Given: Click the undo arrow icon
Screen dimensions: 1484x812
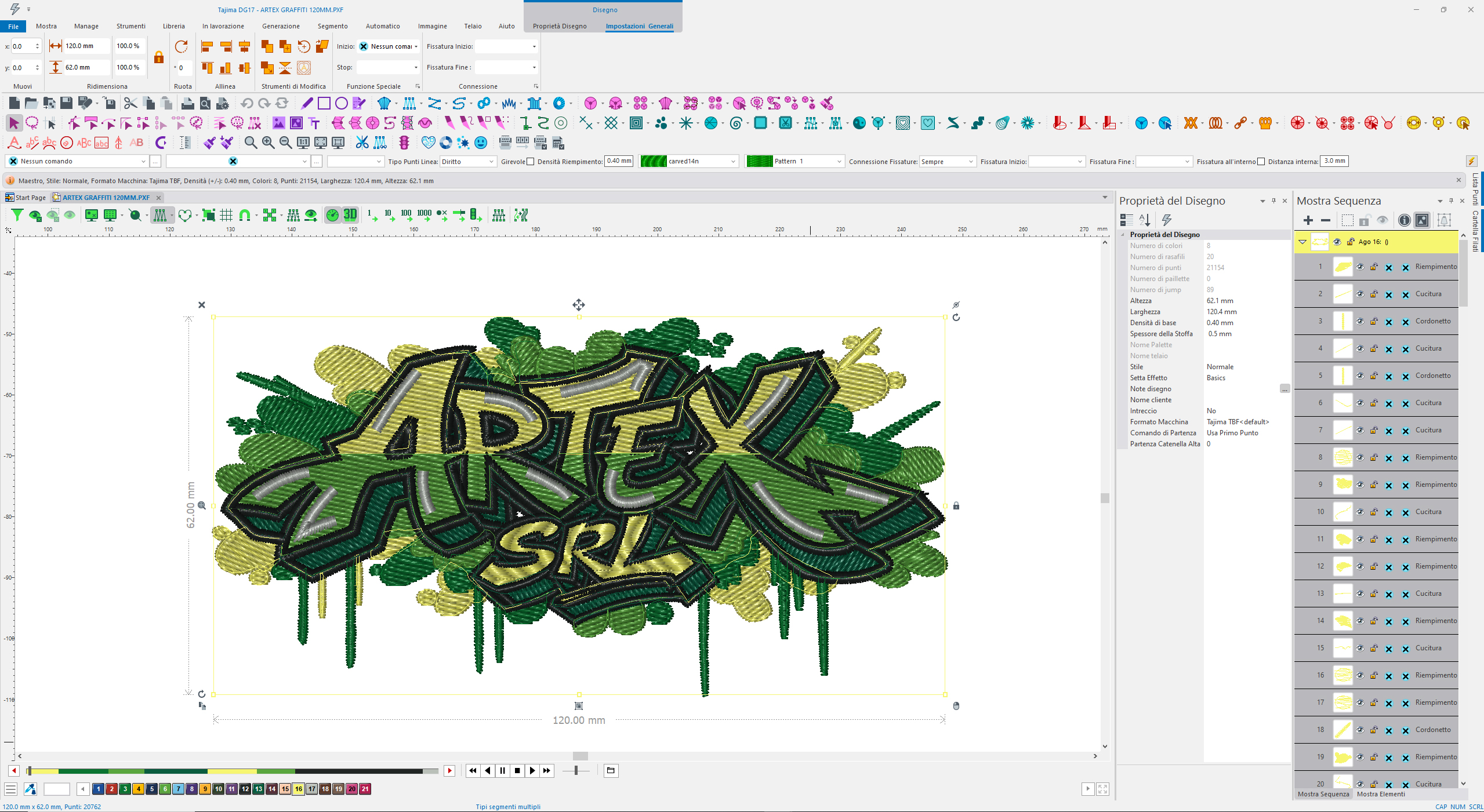Looking at the screenshot, I should (x=246, y=104).
